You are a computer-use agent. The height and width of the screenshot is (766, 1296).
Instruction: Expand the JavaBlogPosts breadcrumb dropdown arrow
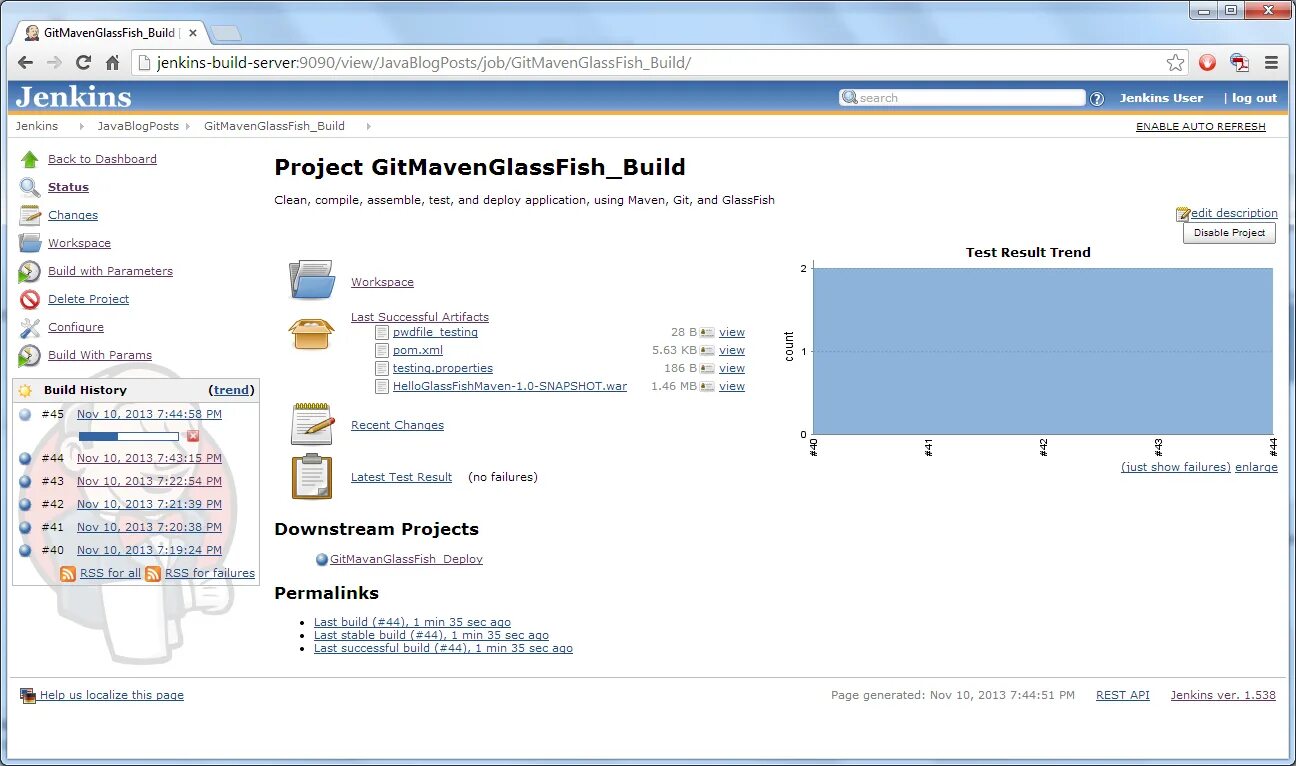[x=187, y=126]
